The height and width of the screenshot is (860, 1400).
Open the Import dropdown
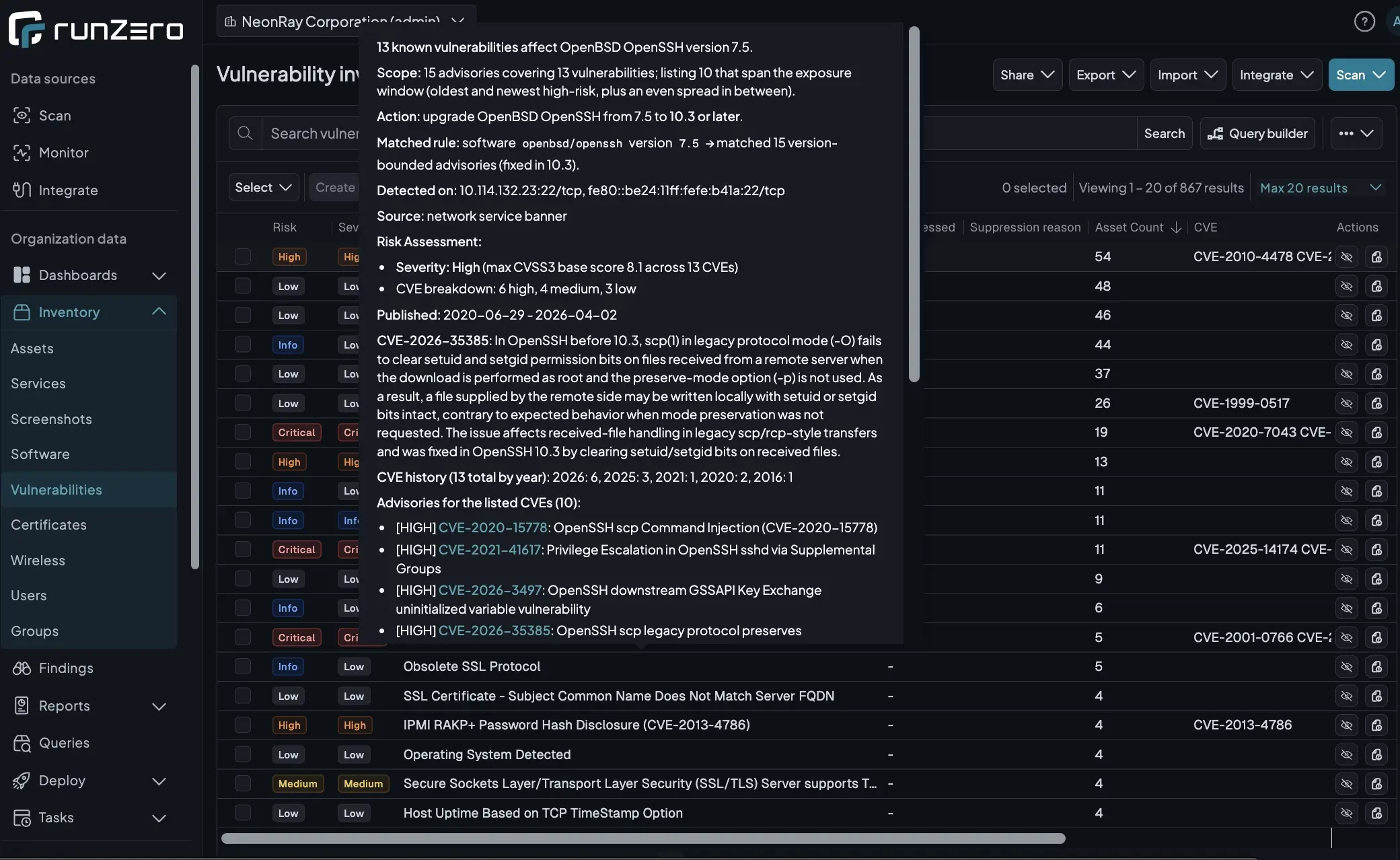(x=1187, y=75)
